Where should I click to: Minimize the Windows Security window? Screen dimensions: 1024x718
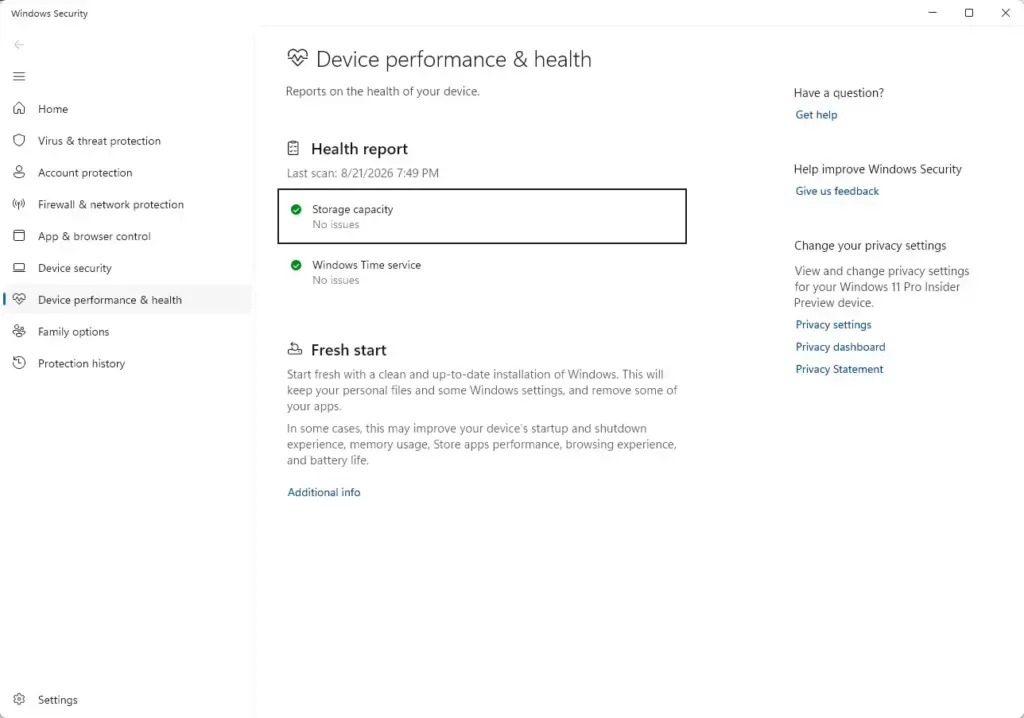point(933,12)
